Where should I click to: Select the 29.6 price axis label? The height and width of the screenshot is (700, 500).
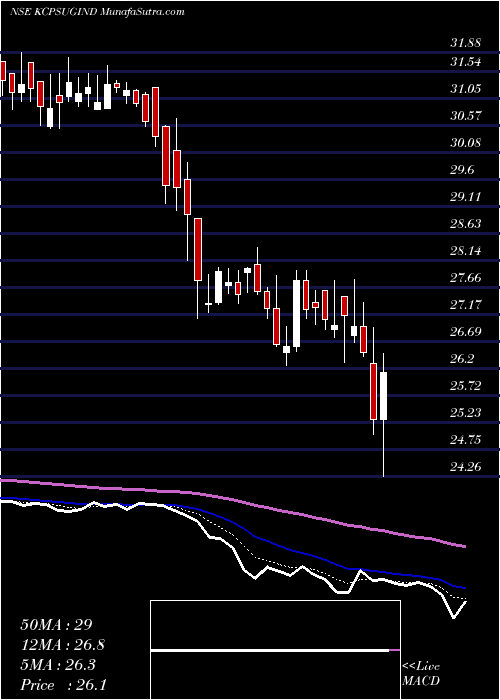click(x=462, y=170)
